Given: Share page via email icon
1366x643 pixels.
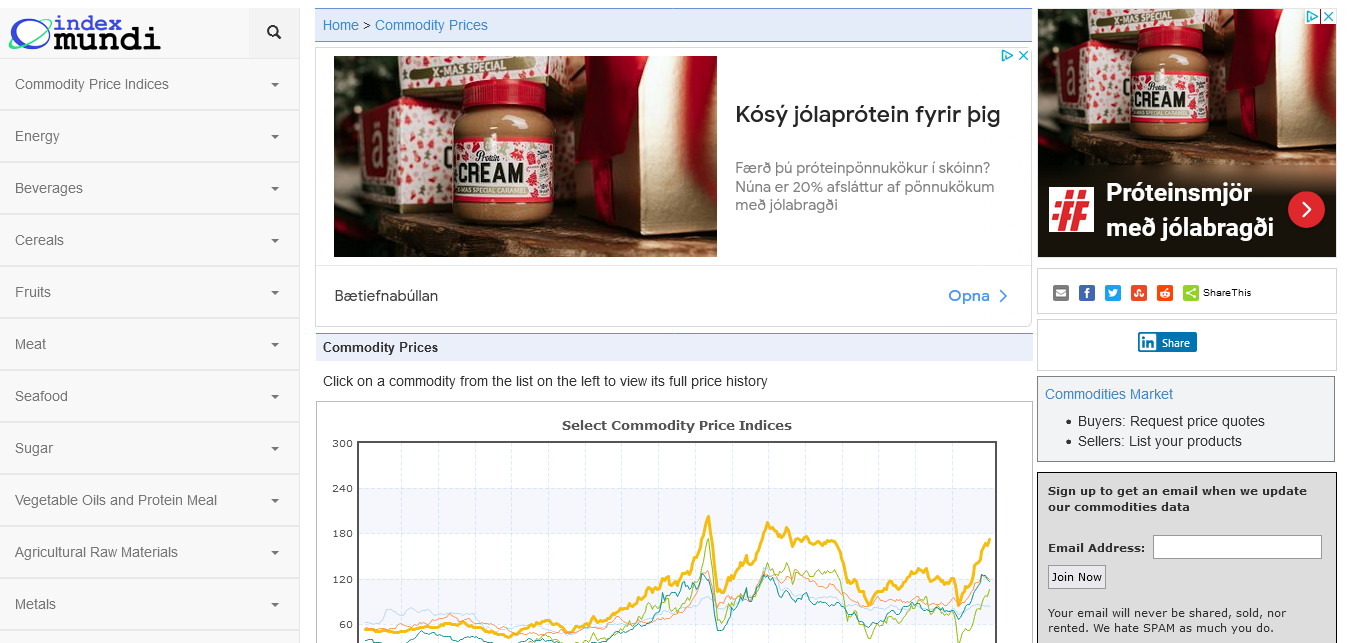Looking at the screenshot, I should point(1061,293).
